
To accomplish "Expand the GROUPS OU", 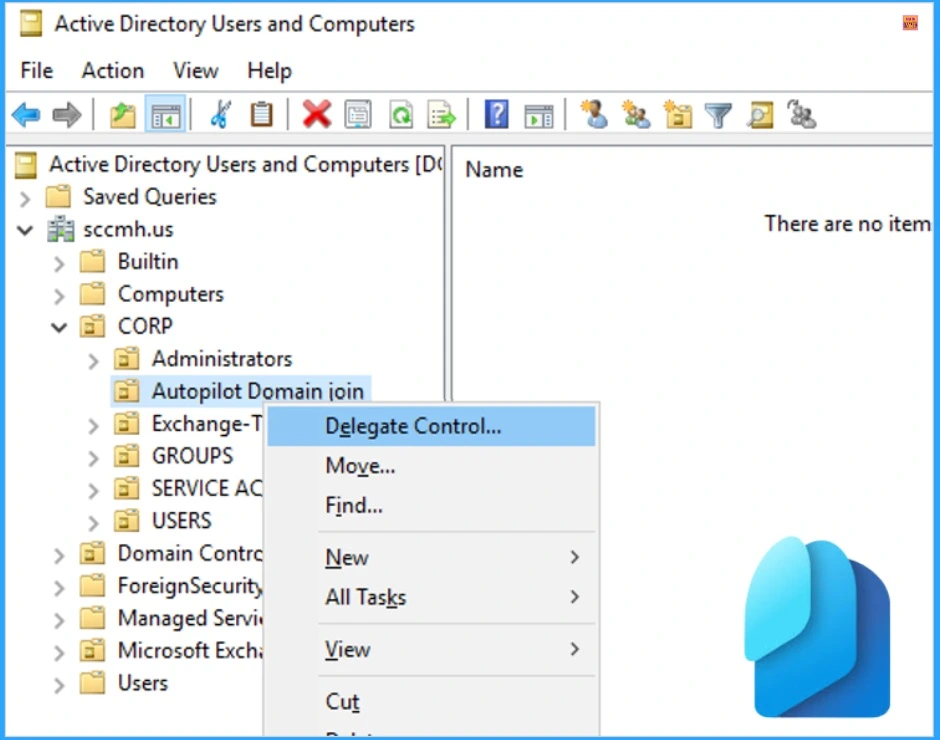I will coord(93,457).
